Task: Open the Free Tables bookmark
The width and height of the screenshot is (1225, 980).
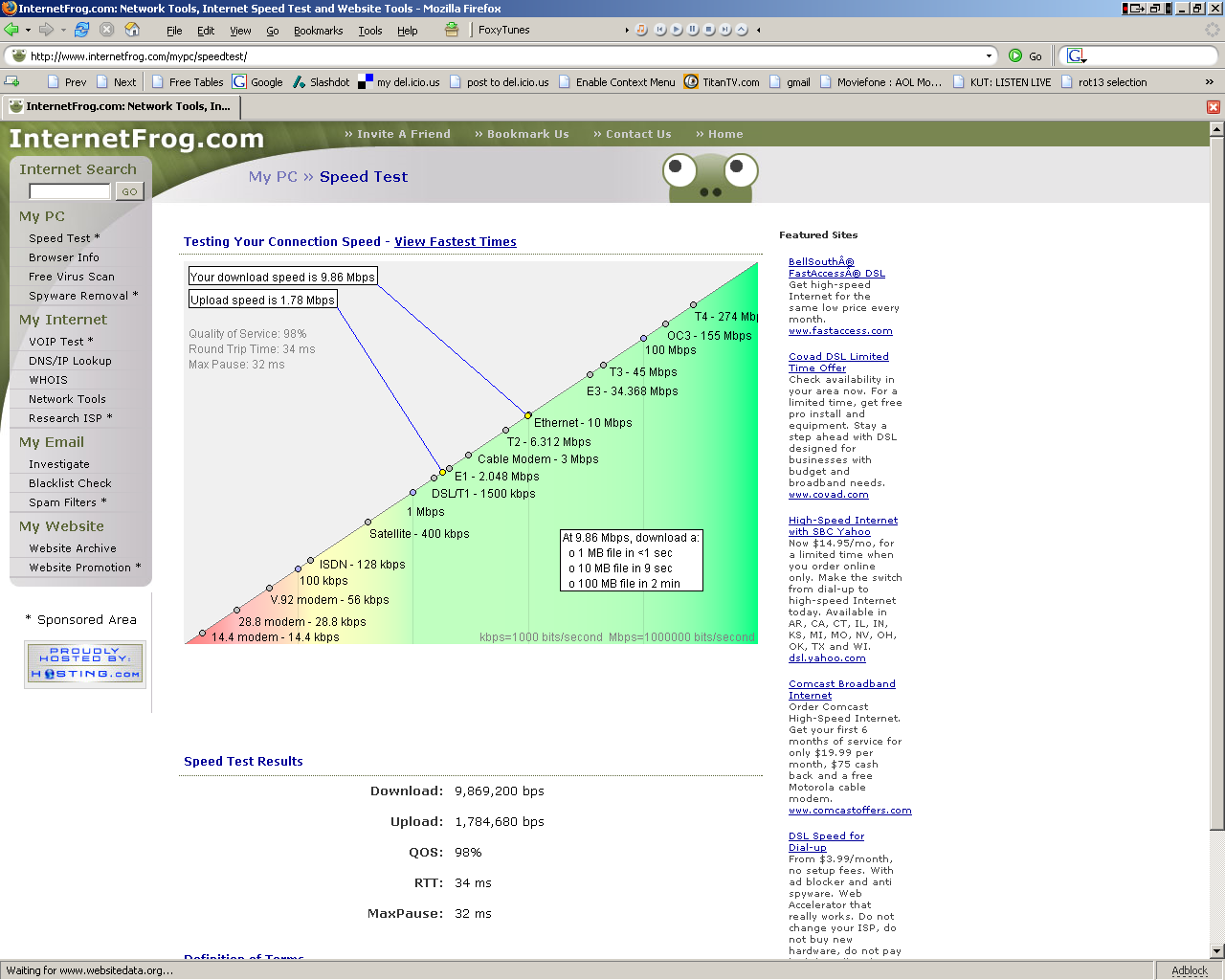Action: coord(187,82)
